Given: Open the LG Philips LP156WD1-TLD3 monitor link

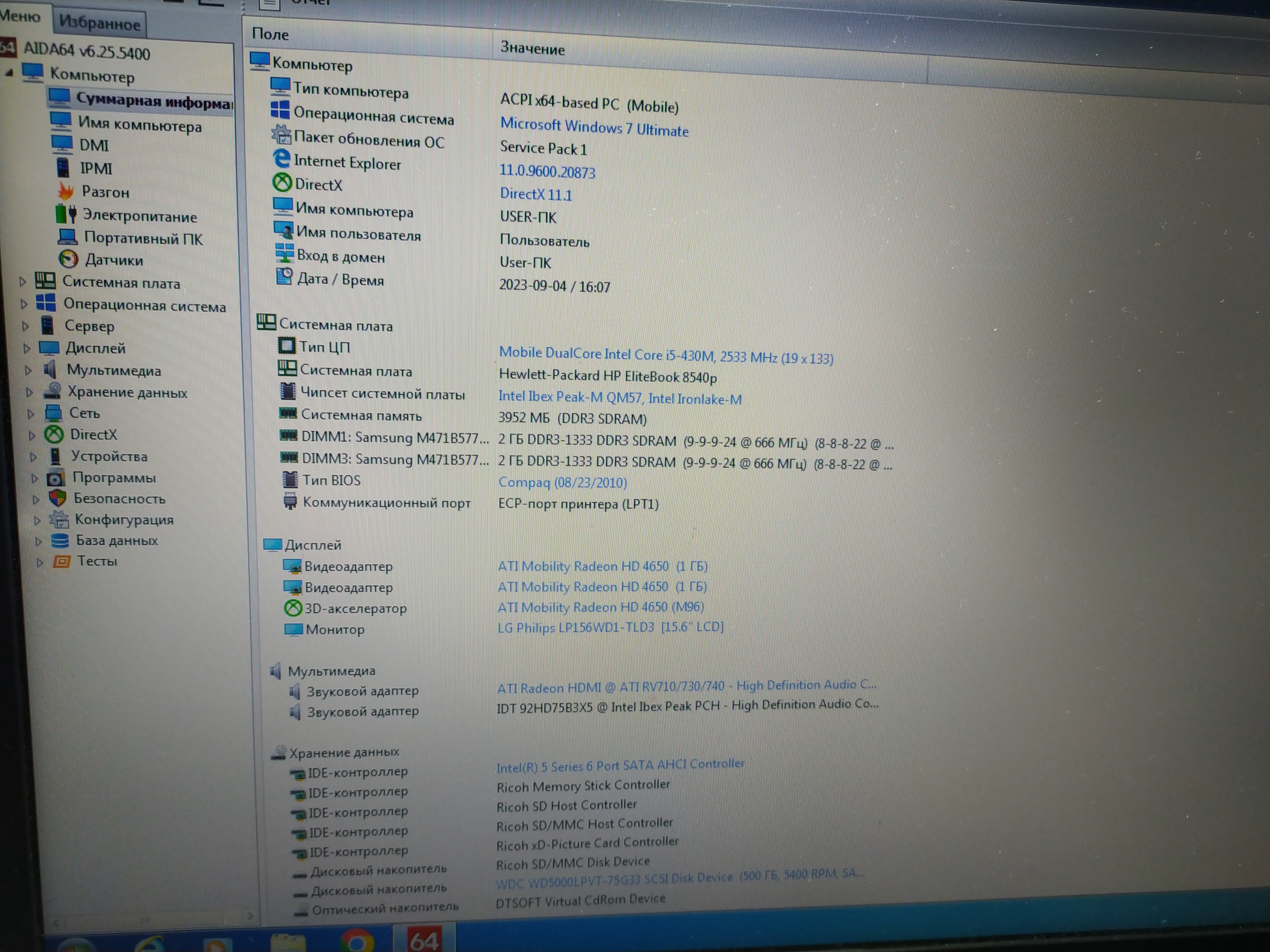Looking at the screenshot, I should click(611, 627).
